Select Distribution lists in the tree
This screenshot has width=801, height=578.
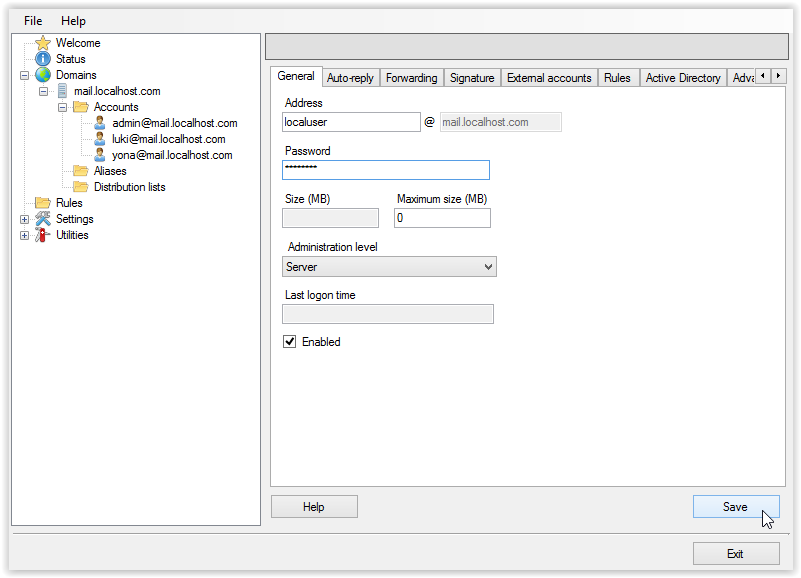[129, 187]
